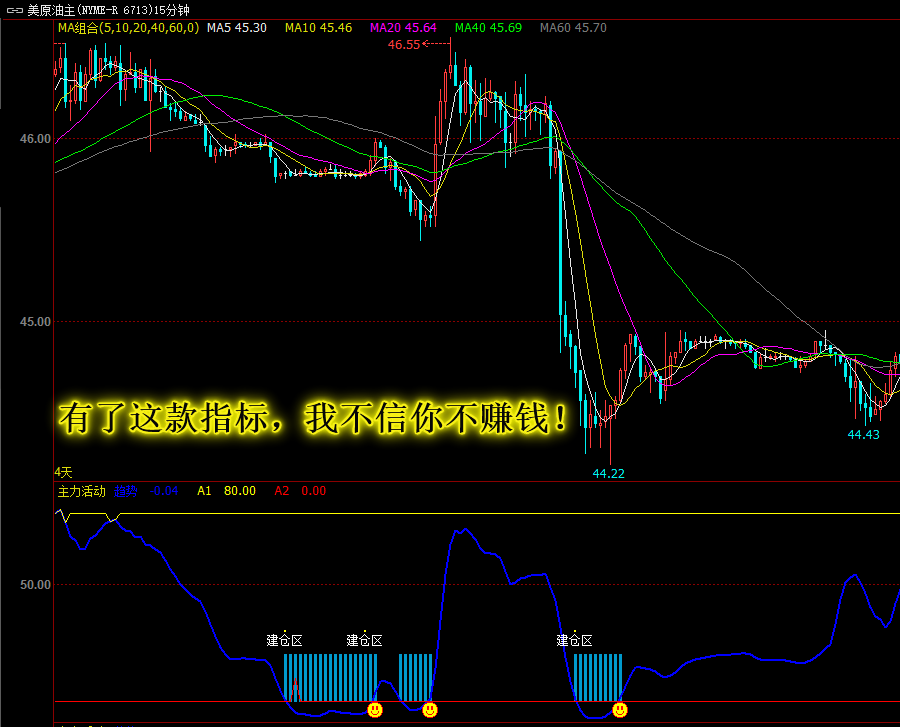900x727 pixels.
Task: Click the A2 0.00 indicator value
Action: coord(300,491)
